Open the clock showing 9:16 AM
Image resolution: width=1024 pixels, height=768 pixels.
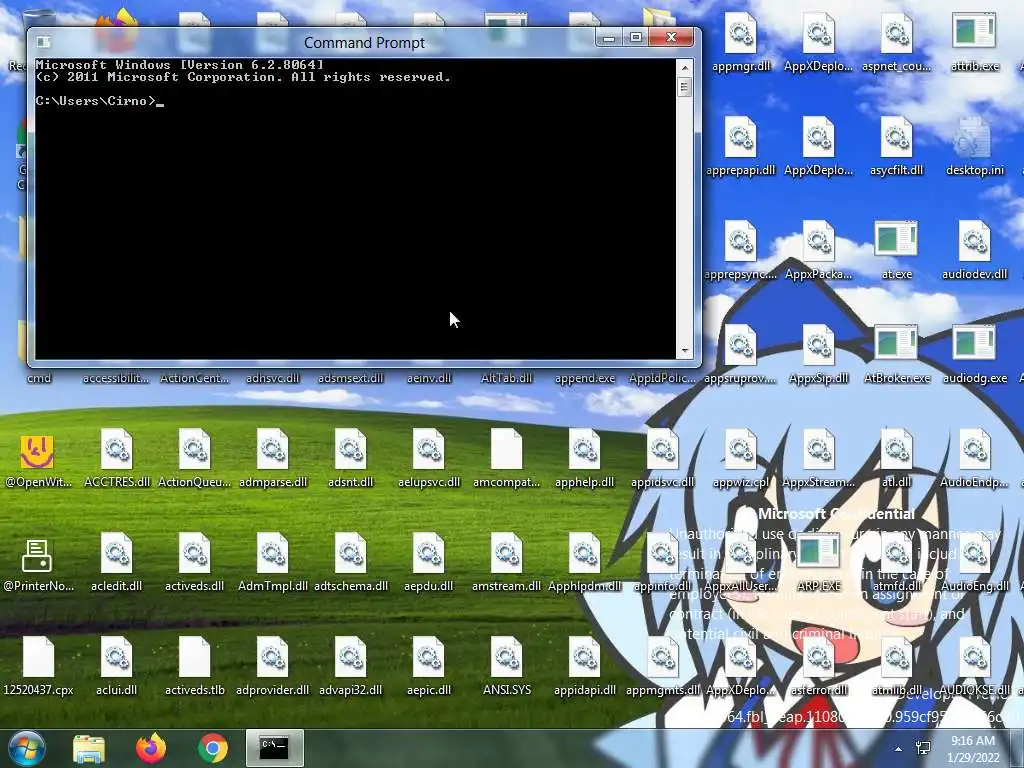[x=973, y=749]
